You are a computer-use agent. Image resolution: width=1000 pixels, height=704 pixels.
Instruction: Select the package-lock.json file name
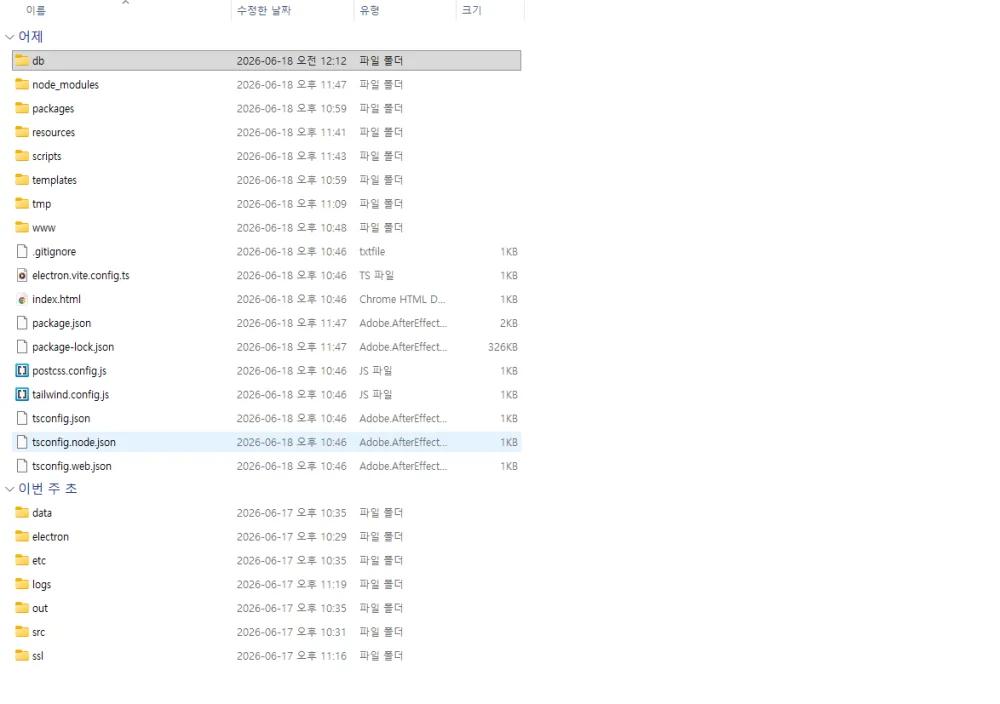pyautogui.click(x=73, y=347)
